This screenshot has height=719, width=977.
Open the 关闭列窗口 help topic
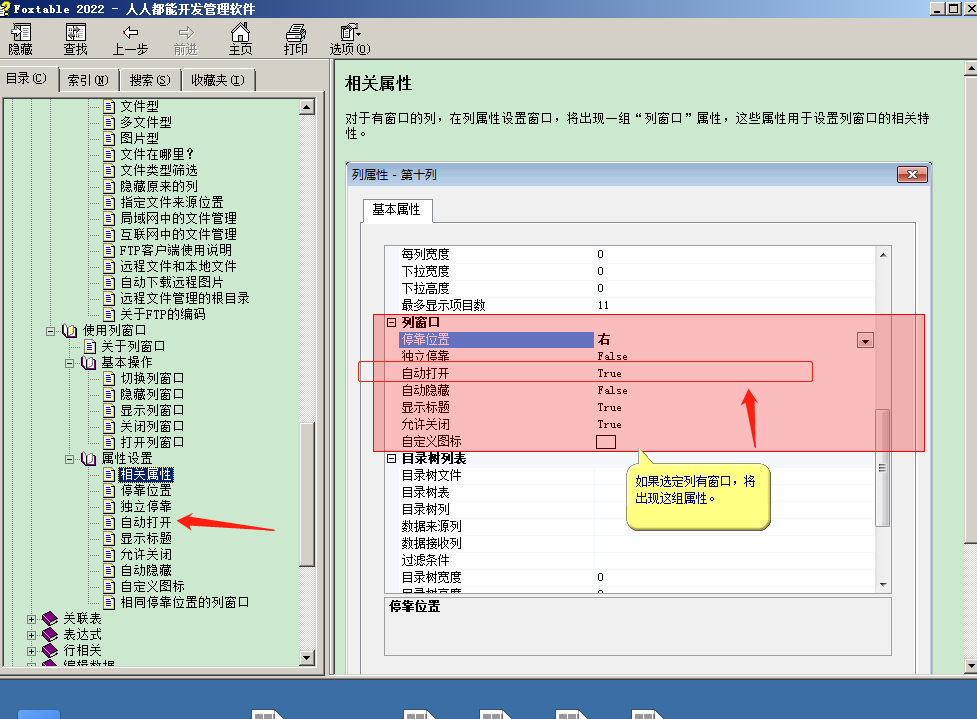(x=152, y=427)
